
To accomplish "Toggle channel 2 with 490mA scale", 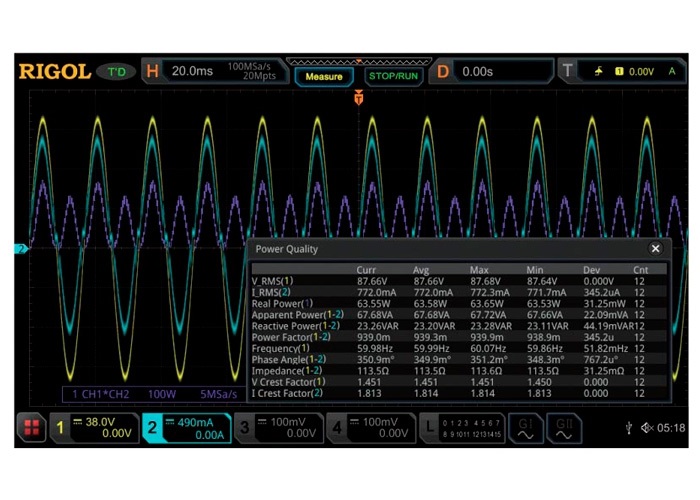I will (184, 428).
